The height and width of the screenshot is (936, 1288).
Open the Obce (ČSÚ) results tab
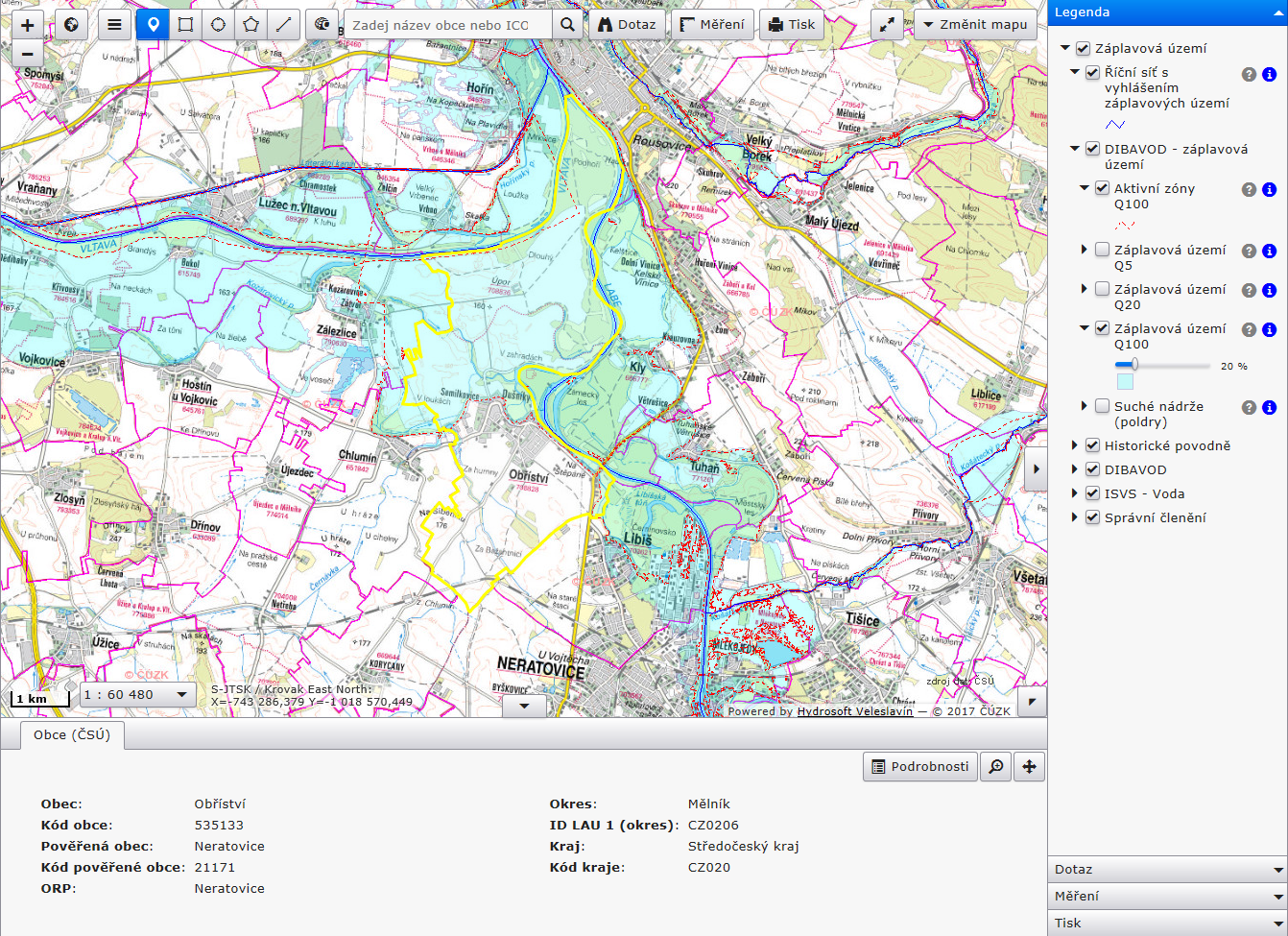(72, 734)
